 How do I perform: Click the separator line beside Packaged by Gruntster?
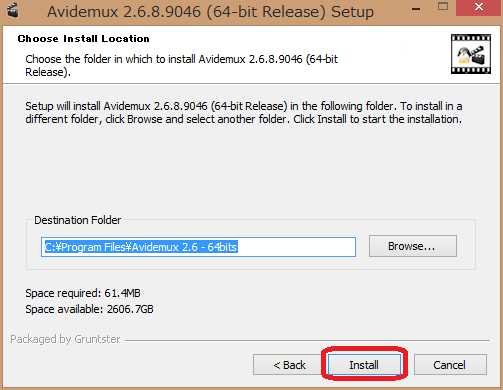coord(307,340)
